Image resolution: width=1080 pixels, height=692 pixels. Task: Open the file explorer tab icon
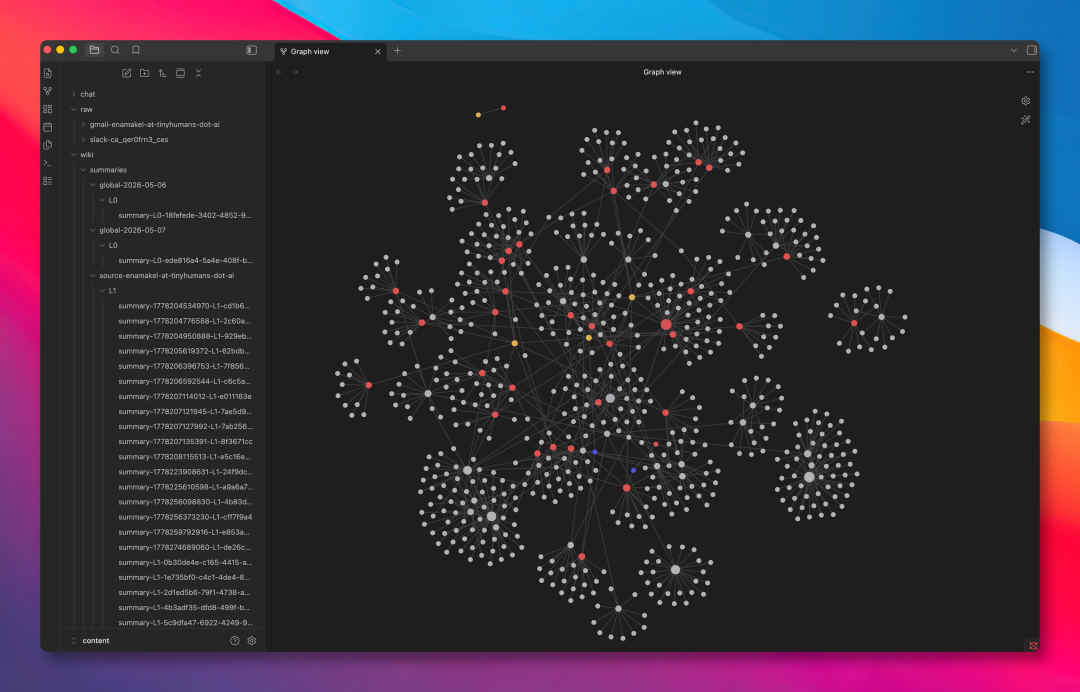tap(94, 50)
